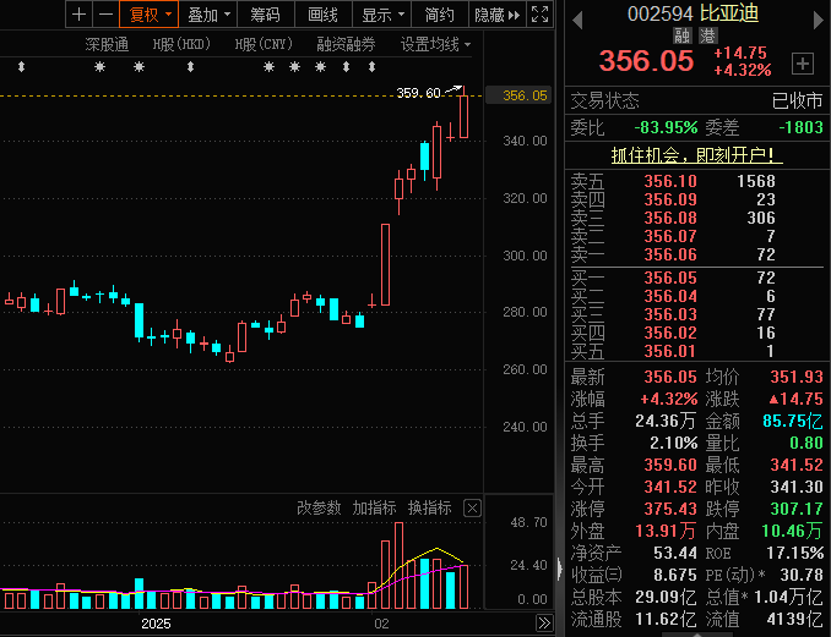Toggle the 深股通 overlay
The image size is (832, 638).
pyautogui.click(x=108, y=44)
